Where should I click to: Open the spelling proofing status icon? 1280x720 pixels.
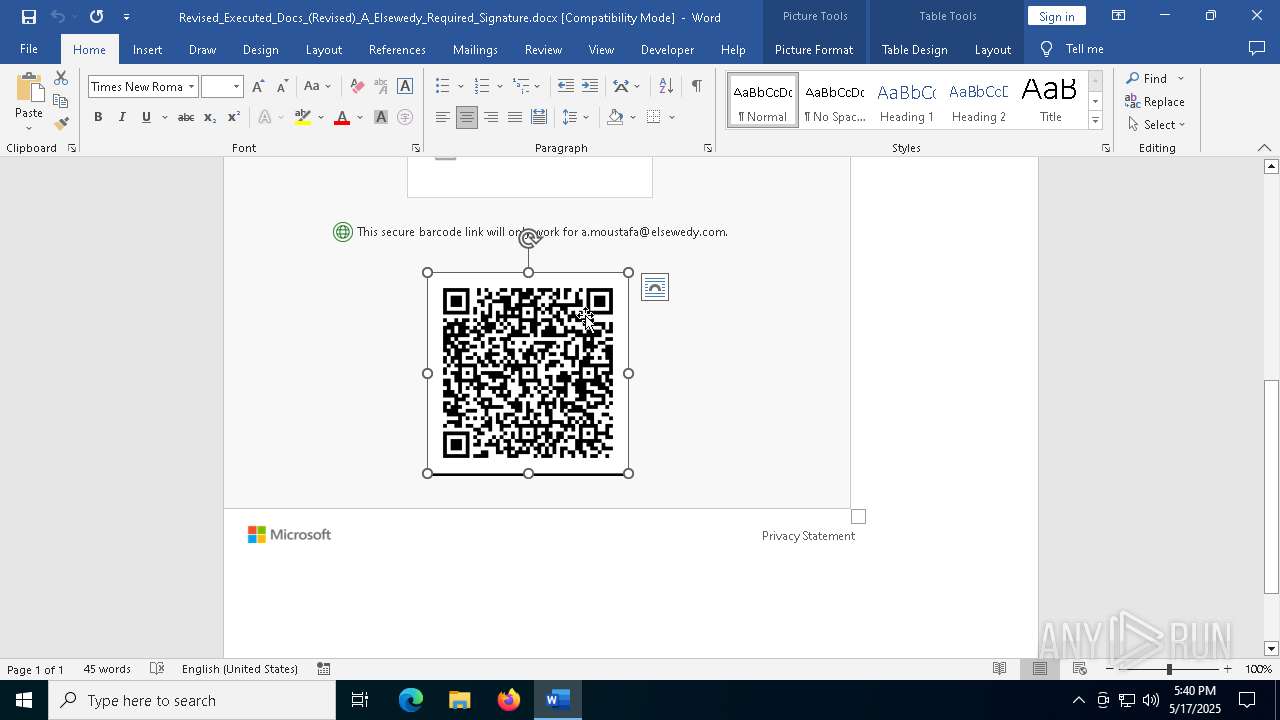[x=157, y=669]
